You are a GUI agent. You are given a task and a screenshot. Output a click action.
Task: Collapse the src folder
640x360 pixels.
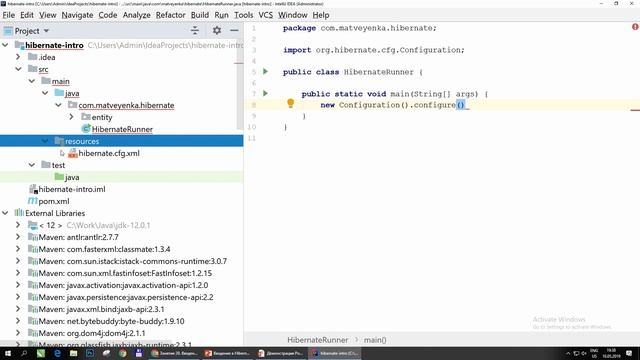coord(18,69)
